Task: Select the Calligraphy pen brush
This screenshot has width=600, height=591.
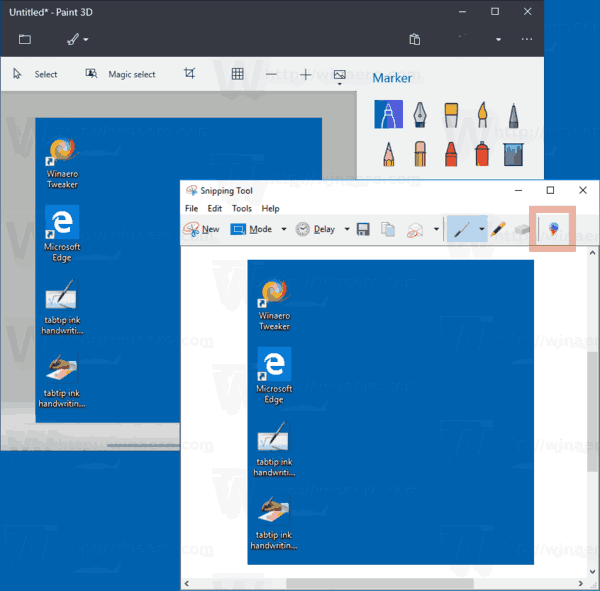Action: (420, 114)
